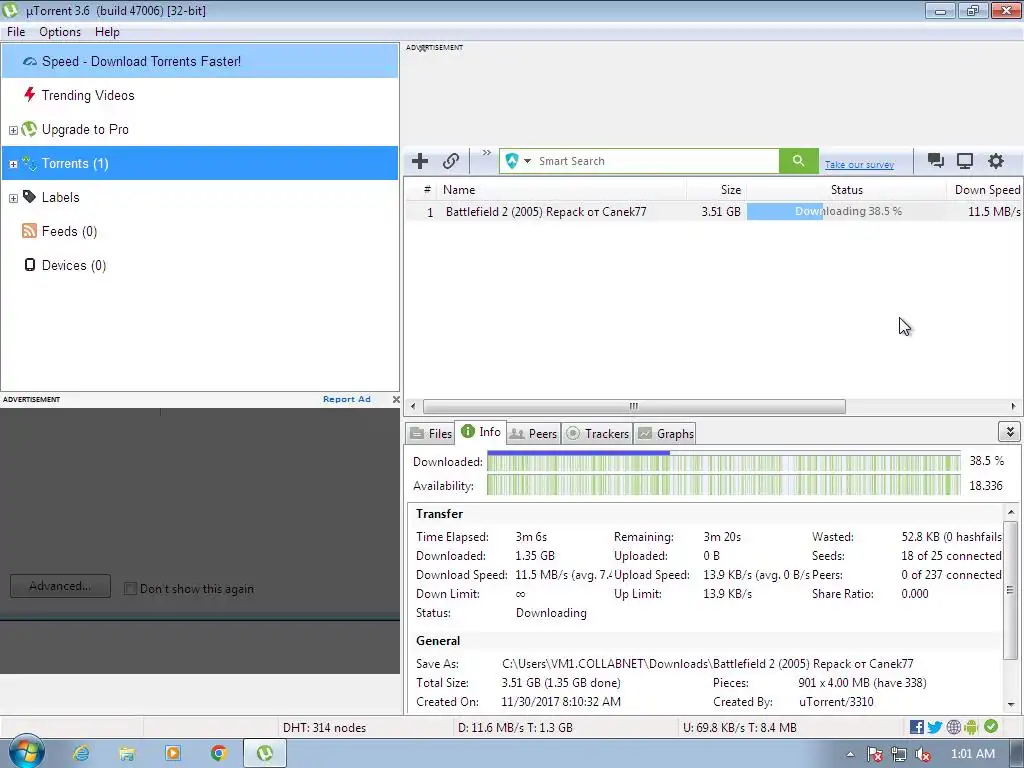Sort torrents by Status column header
1024x768 pixels.
pos(846,190)
